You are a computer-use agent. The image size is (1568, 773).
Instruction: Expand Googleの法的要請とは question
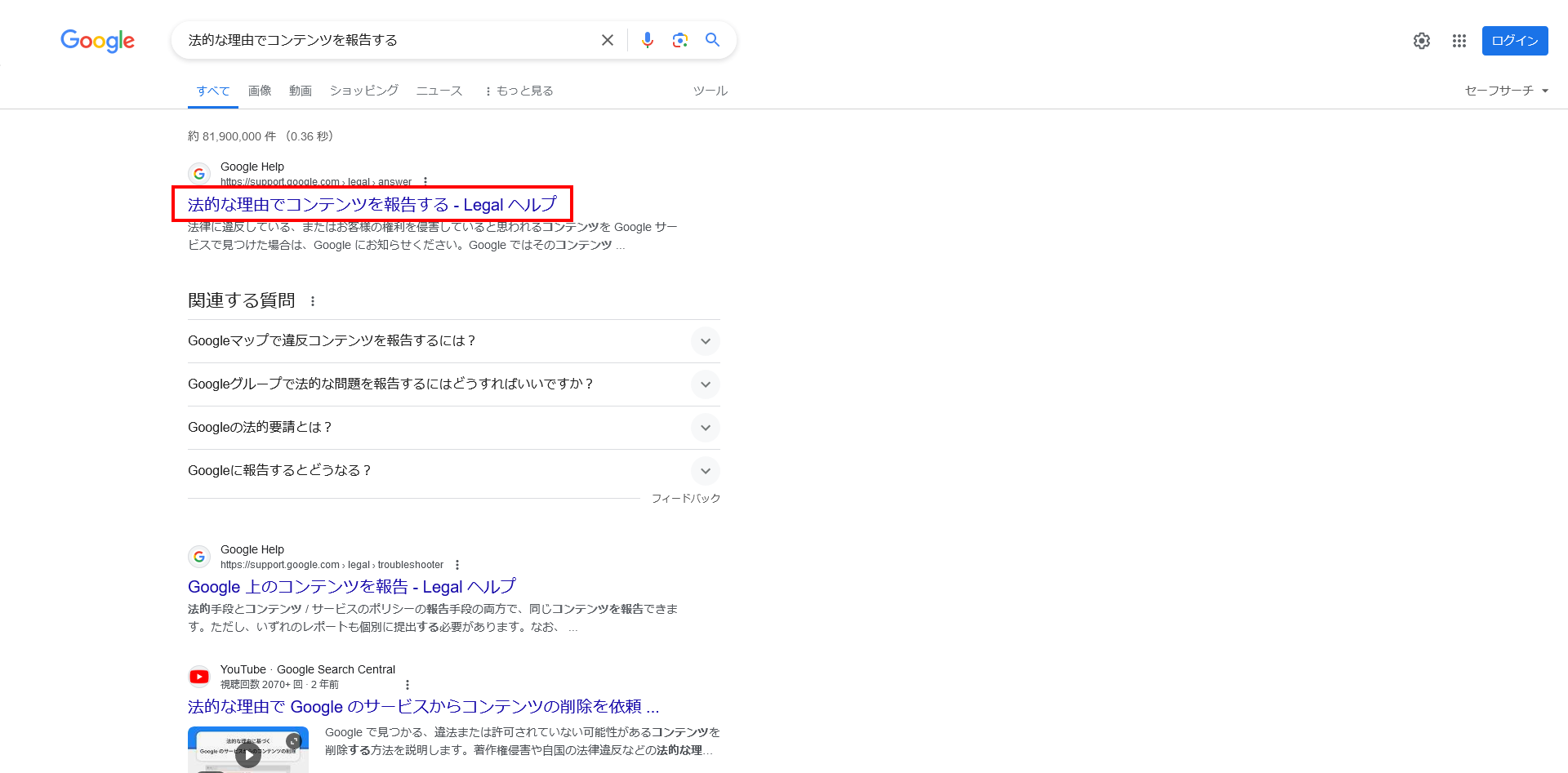point(454,428)
